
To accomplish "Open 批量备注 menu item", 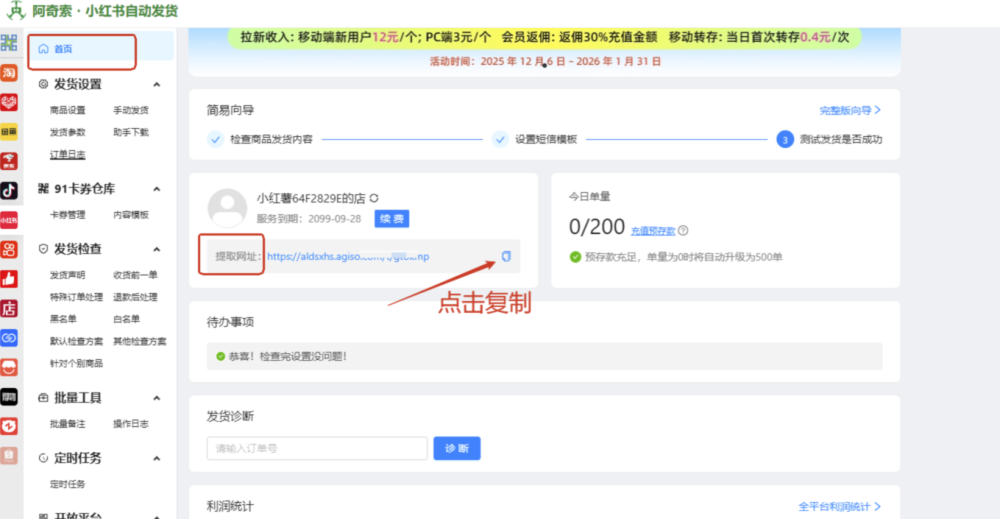I will click(x=68, y=424).
